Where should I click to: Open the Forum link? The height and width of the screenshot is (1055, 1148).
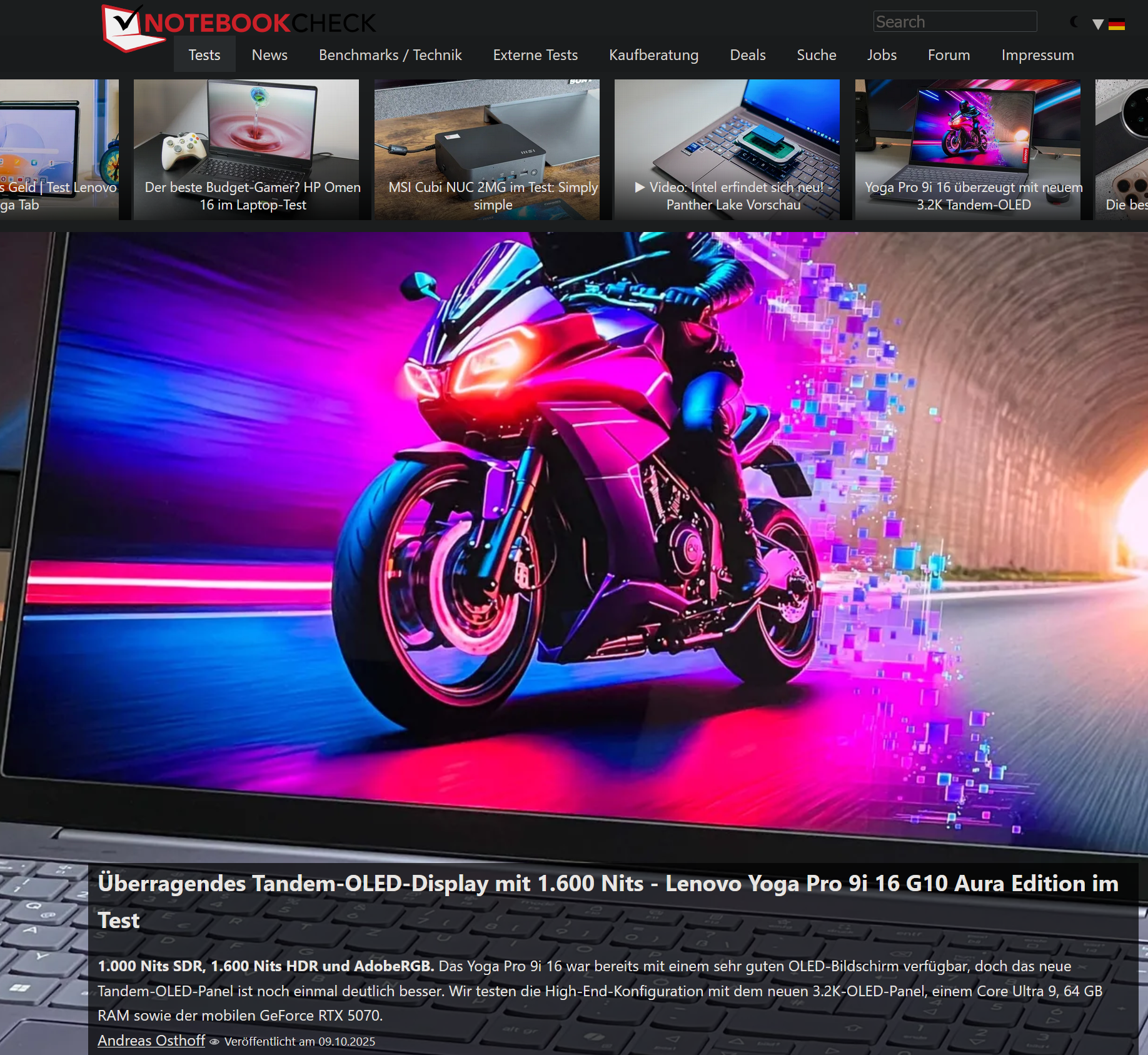949,55
